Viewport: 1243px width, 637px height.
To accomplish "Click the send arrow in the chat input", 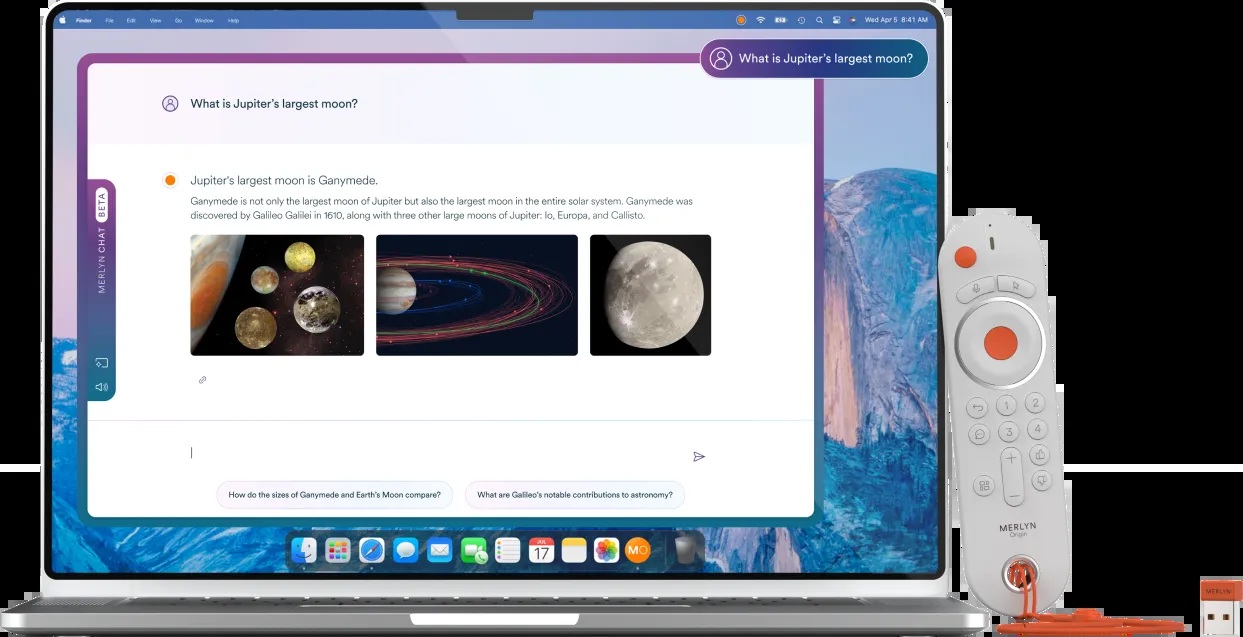I will click(x=699, y=456).
